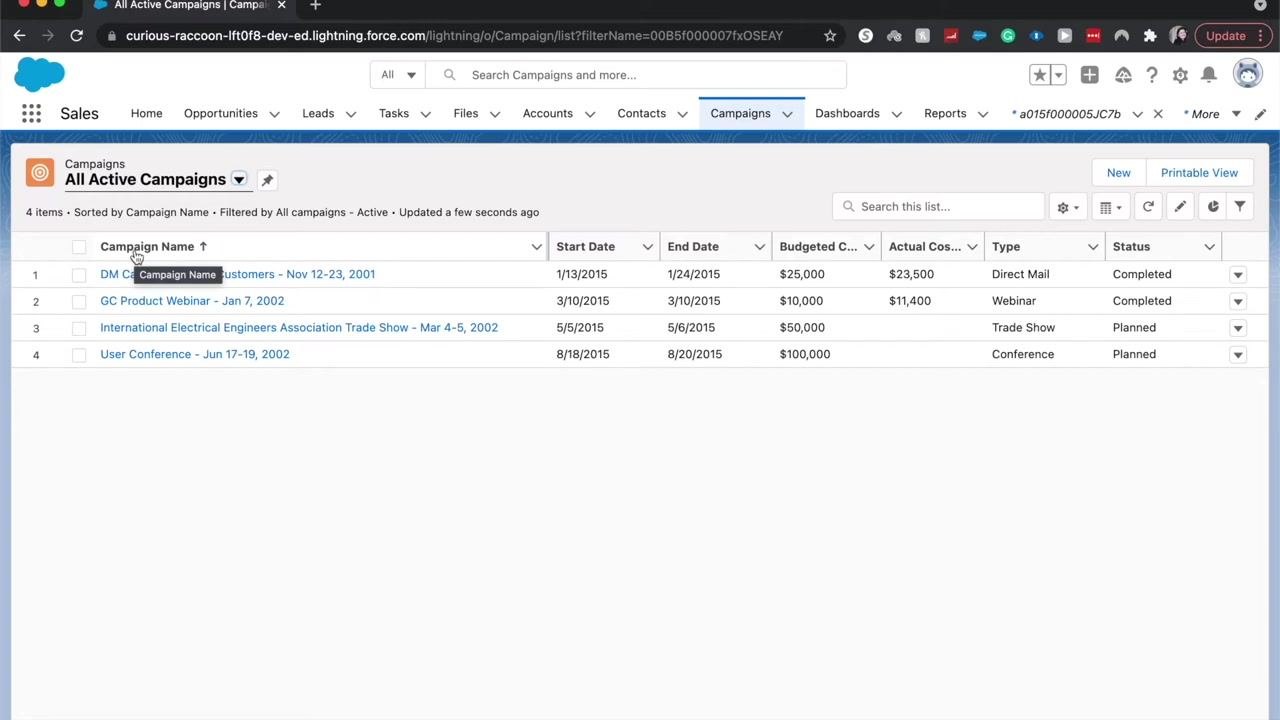The image size is (1280, 720).
Task: Open the Setup gear icon in header
Action: (x=1180, y=75)
